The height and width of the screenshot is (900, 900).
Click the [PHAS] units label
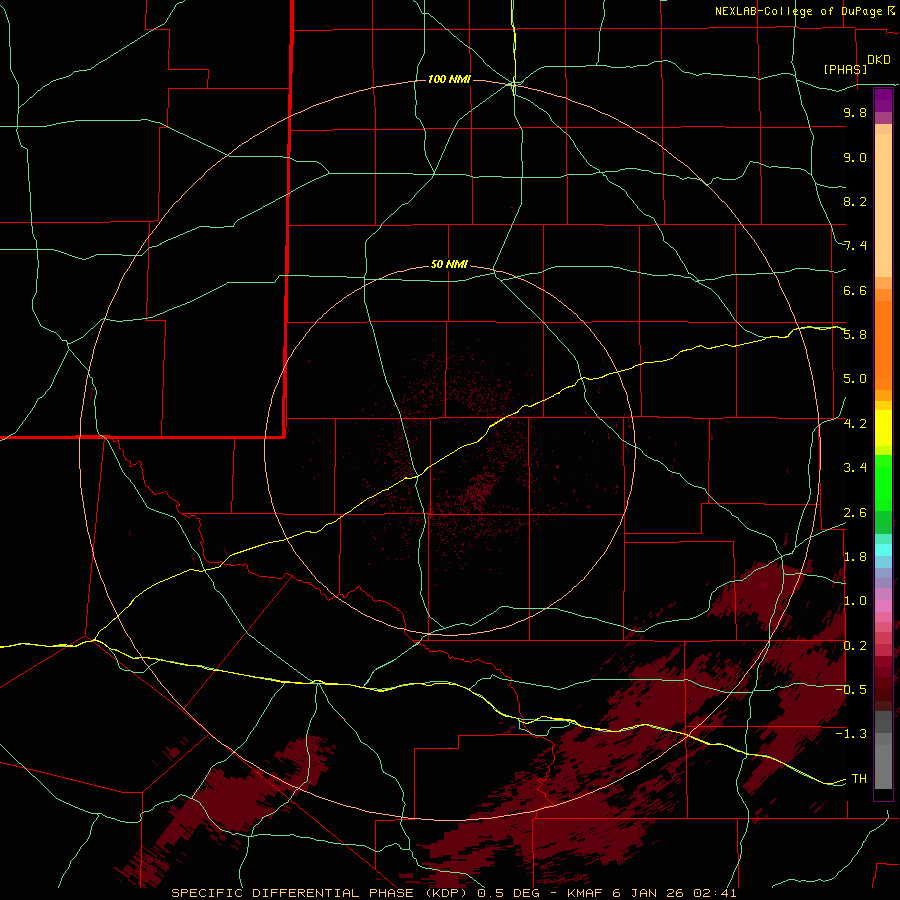click(845, 69)
